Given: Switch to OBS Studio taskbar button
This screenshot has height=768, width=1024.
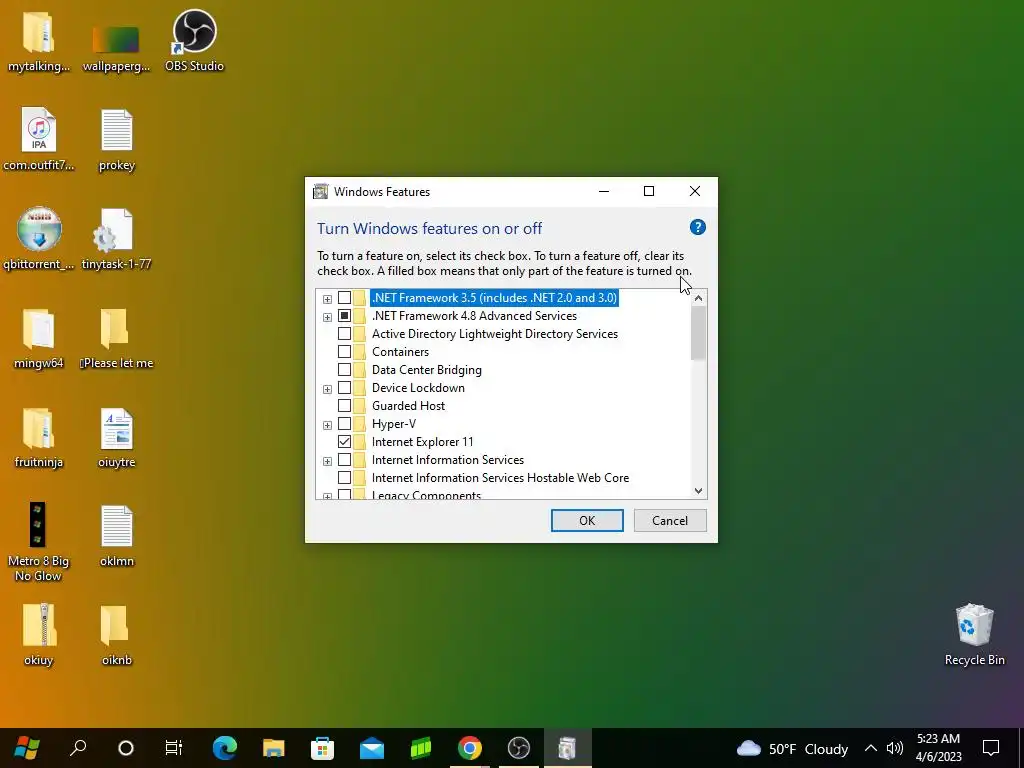Looking at the screenshot, I should coord(519,748).
